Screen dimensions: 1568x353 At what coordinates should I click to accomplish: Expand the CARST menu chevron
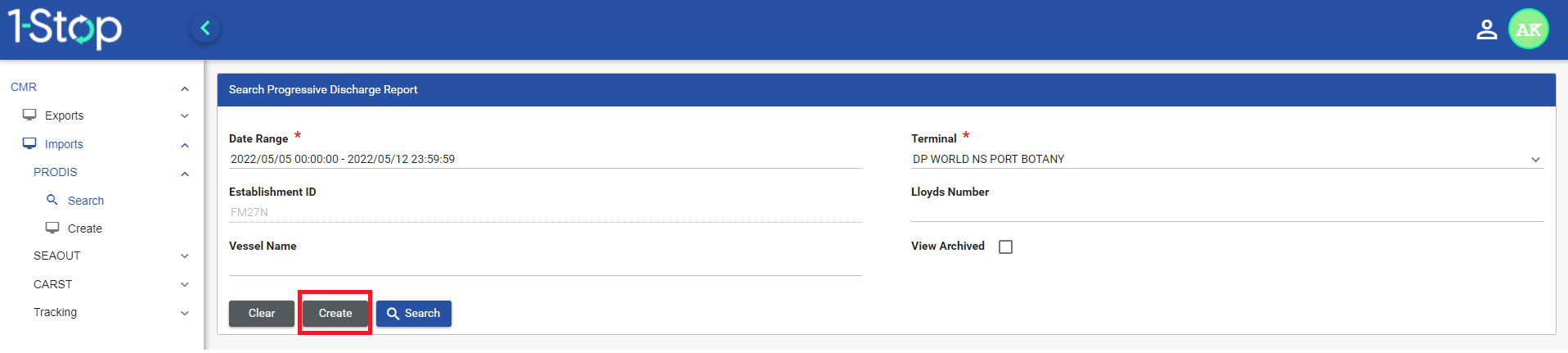[185, 285]
